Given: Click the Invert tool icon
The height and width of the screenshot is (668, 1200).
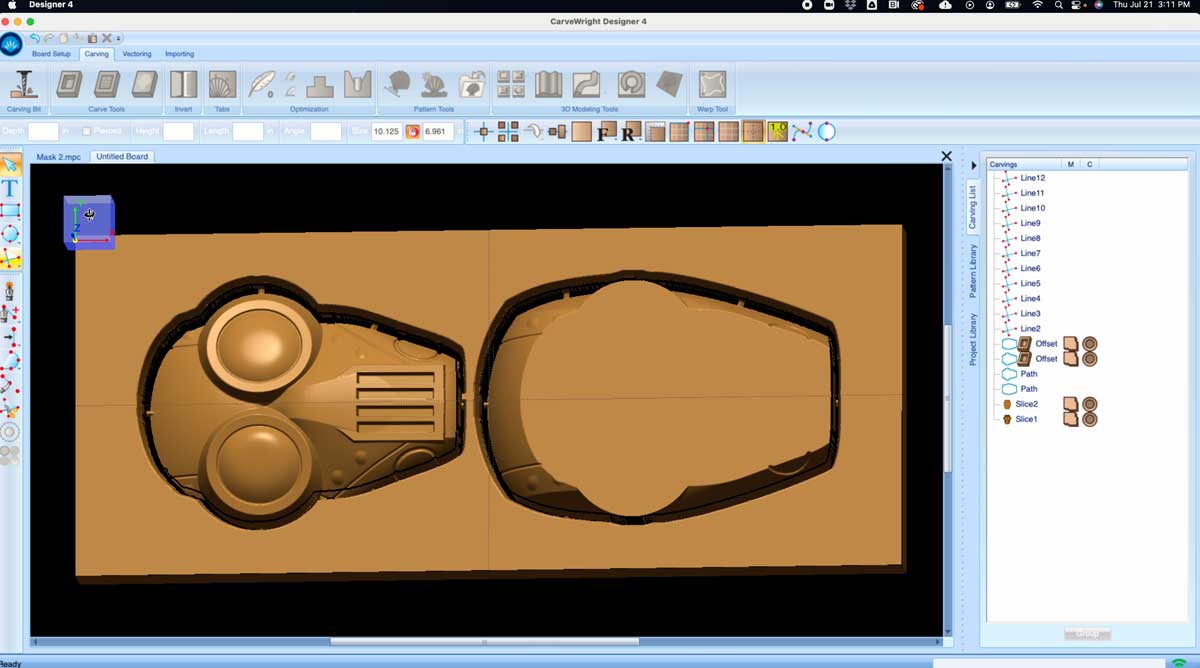Looking at the screenshot, I should click(x=183, y=85).
